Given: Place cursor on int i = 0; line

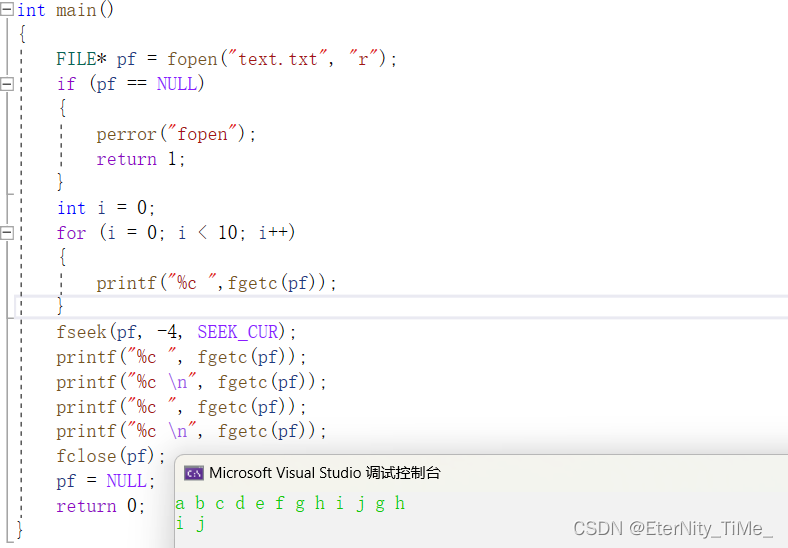Looking at the screenshot, I should click(x=106, y=208).
